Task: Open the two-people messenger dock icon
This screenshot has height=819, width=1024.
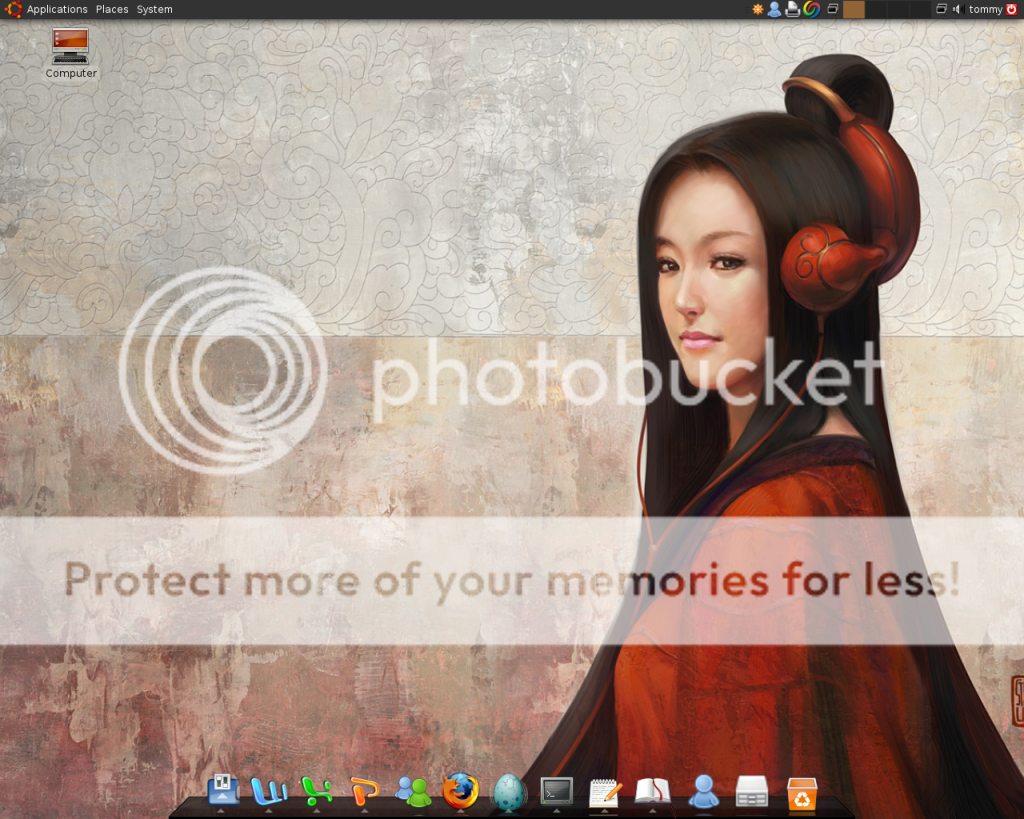Action: point(413,791)
